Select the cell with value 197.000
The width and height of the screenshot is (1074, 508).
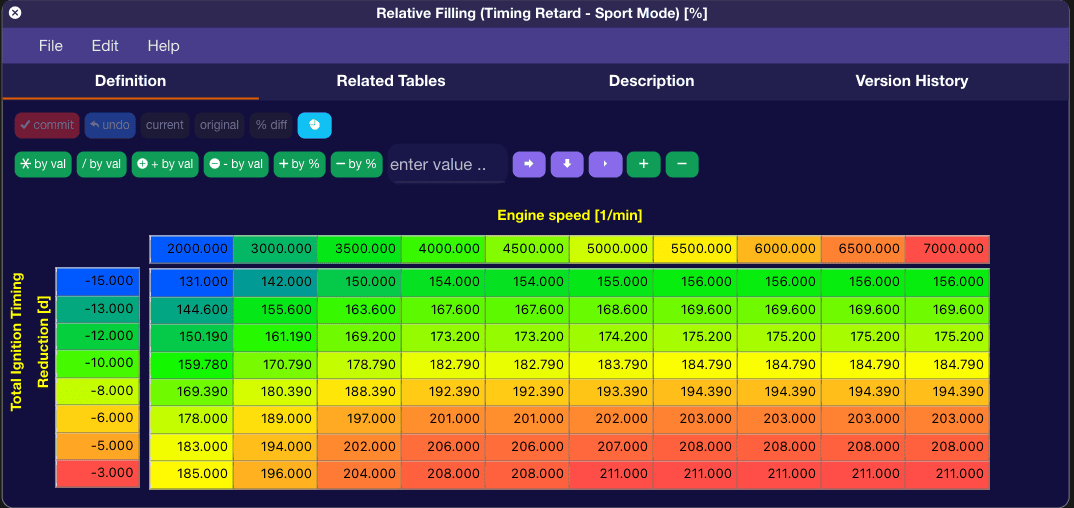(360, 419)
